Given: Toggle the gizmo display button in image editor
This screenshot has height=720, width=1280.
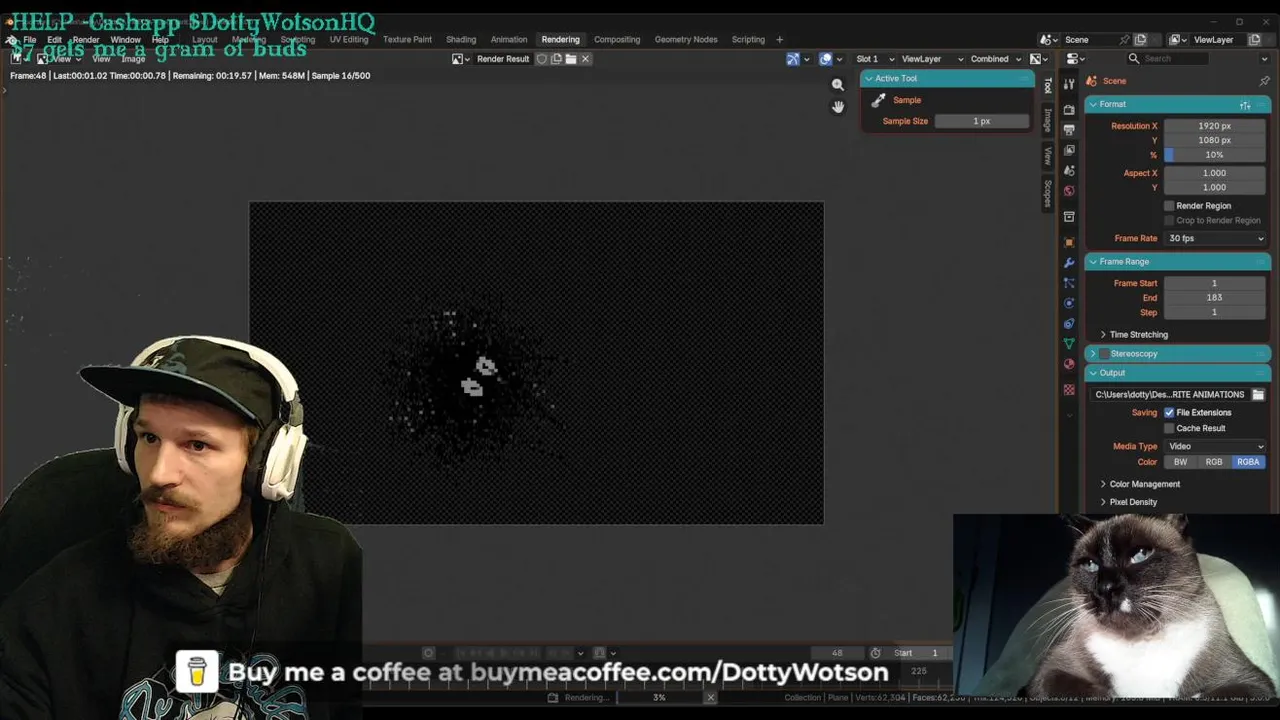Looking at the screenshot, I should (x=792, y=59).
